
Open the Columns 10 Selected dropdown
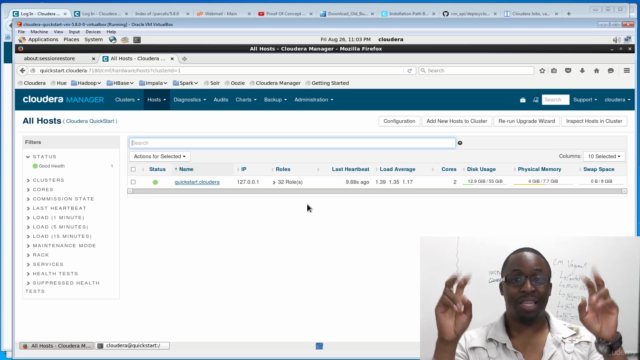click(x=604, y=156)
